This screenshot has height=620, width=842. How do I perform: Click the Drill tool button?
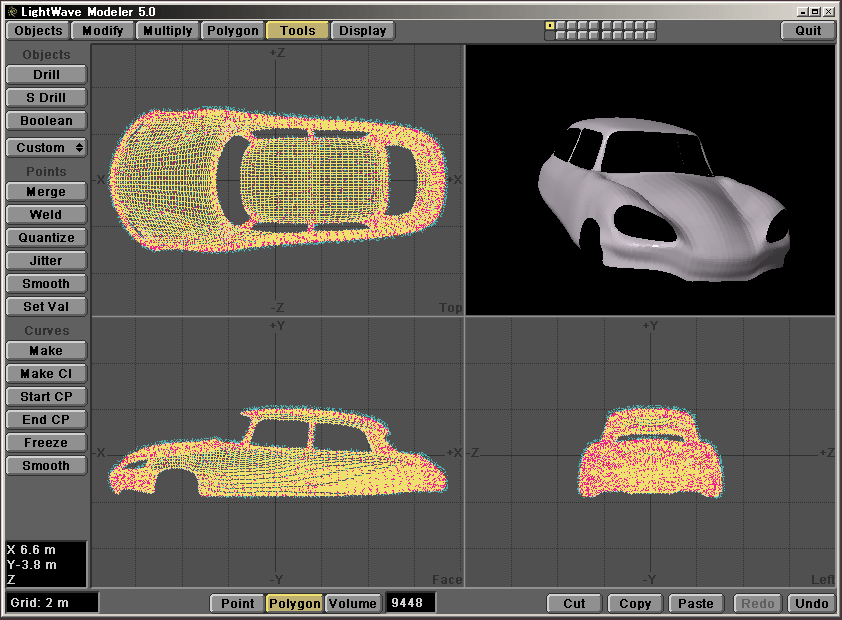point(46,75)
